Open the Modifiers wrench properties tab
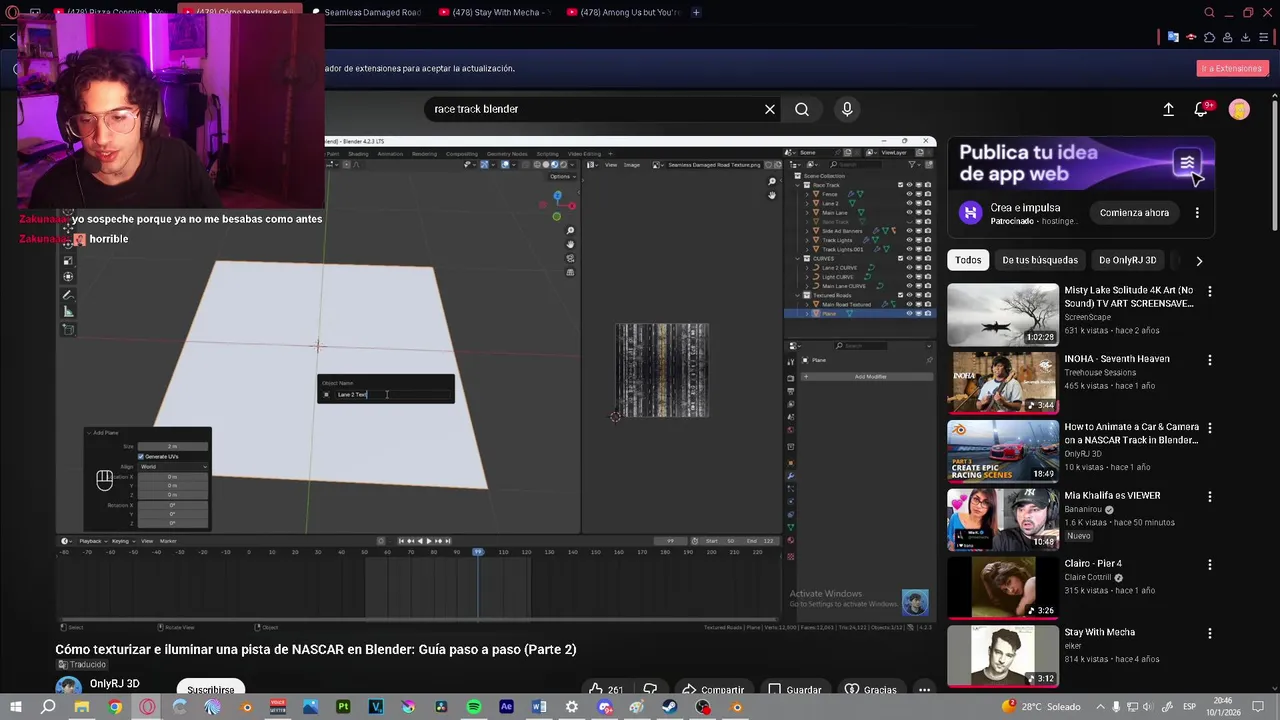This screenshot has height=720, width=1280. 791,476
